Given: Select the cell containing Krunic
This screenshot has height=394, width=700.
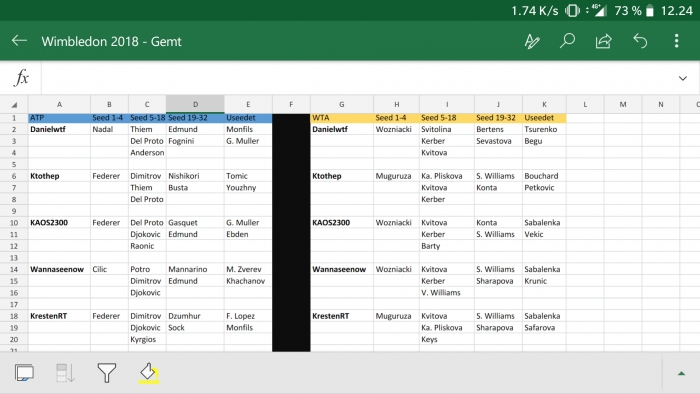Looking at the screenshot, I should pos(544,281).
